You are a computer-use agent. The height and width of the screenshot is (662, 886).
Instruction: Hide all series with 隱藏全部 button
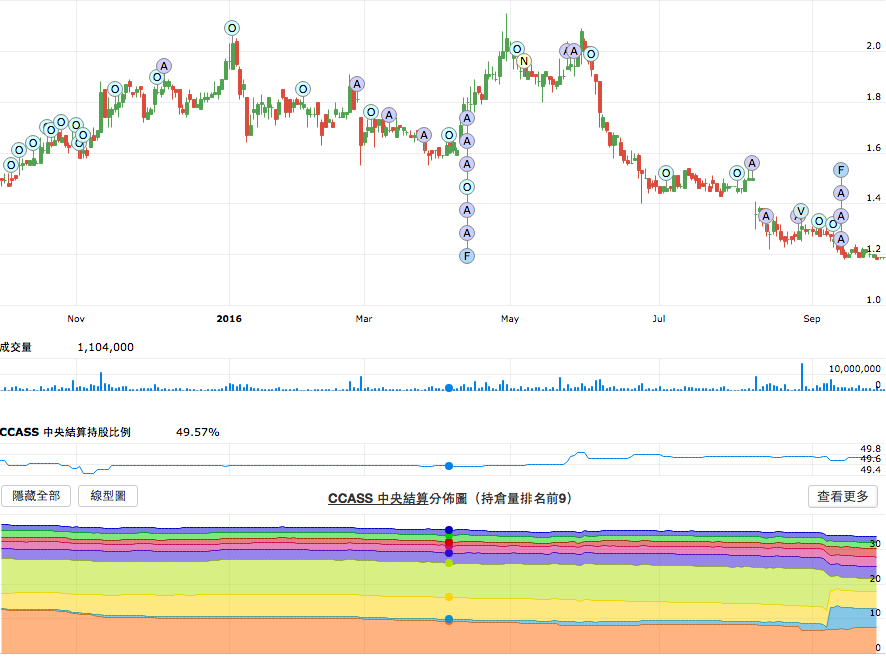37,496
